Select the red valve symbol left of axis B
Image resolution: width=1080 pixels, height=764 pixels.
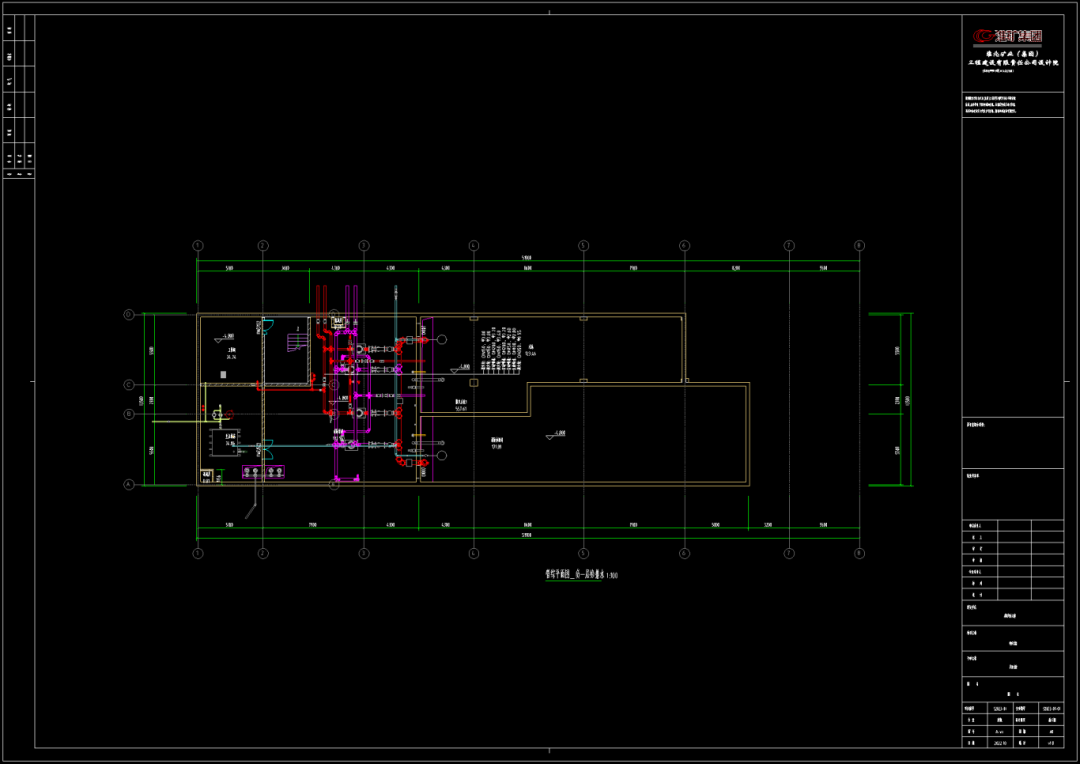pyautogui.click(x=229, y=412)
